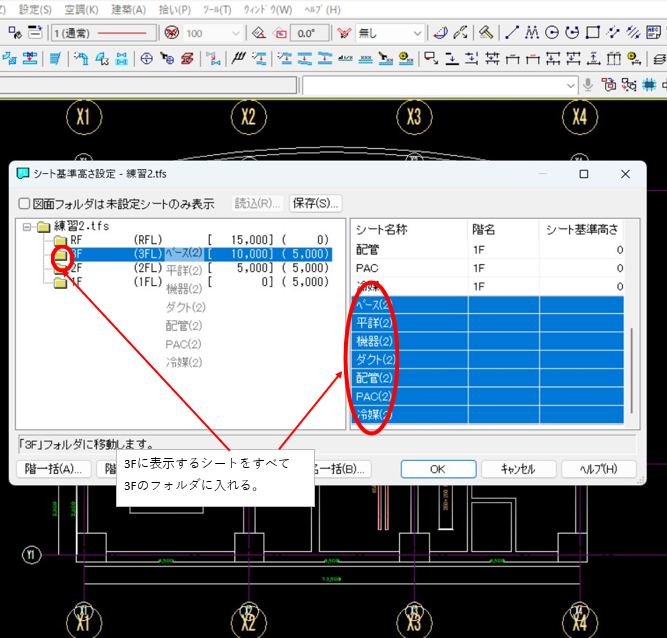This screenshot has height=638, width=667.
Task: Select the straight line drawing tool
Action: click(x=511, y=32)
